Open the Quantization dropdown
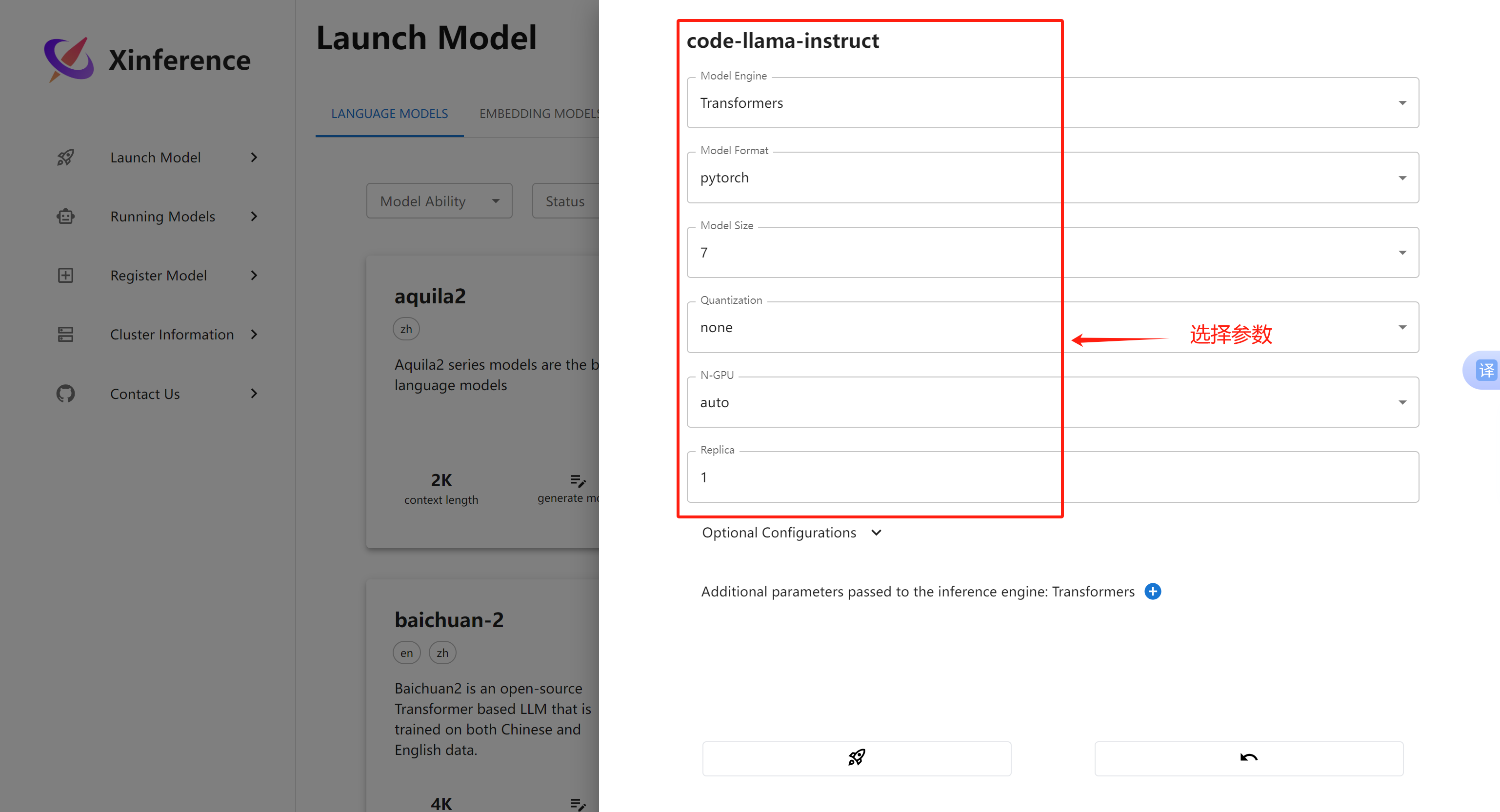The image size is (1500, 812). tap(1053, 327)
